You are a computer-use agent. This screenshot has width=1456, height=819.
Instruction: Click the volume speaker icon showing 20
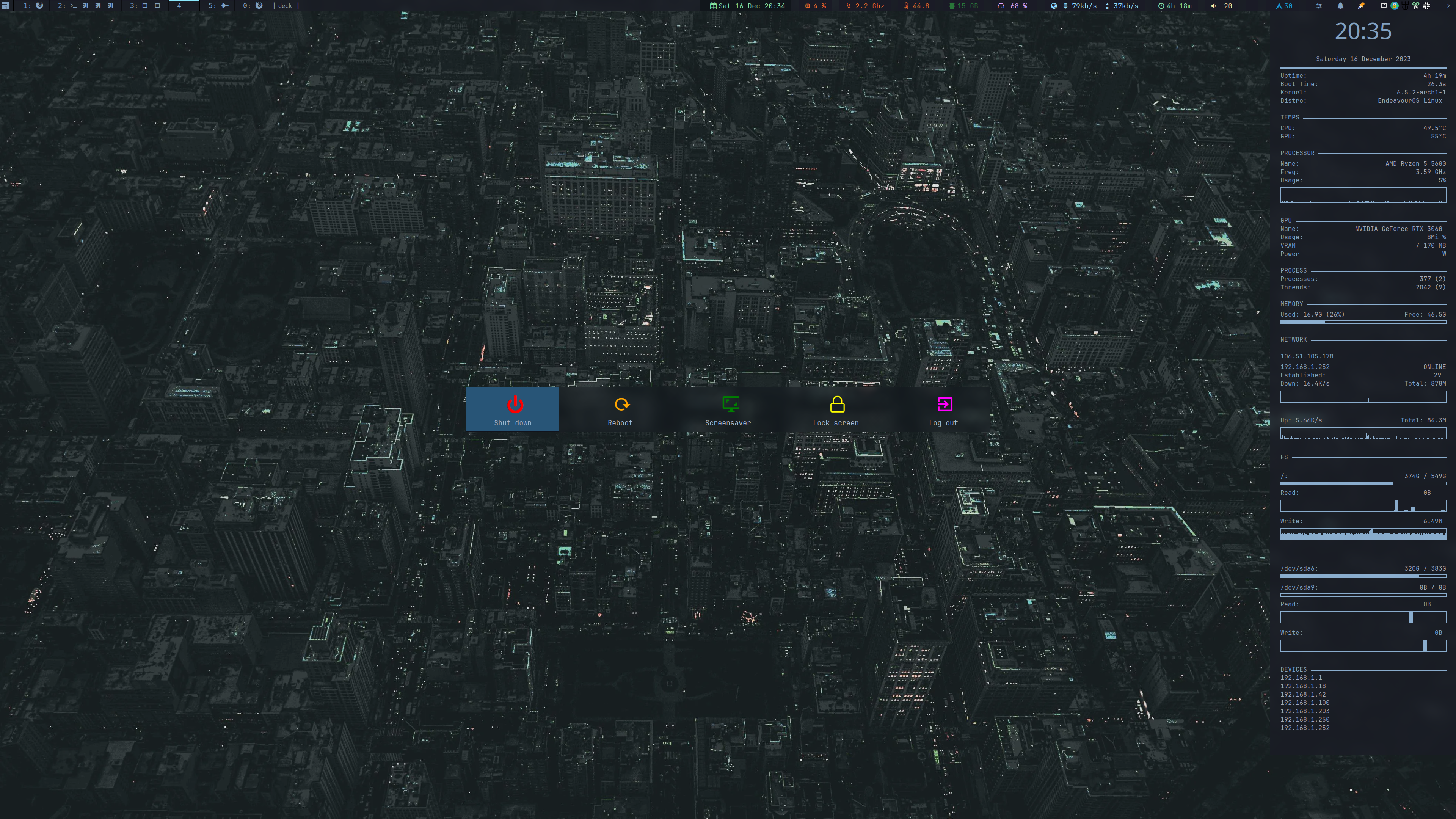click(x=1213, y=6)
